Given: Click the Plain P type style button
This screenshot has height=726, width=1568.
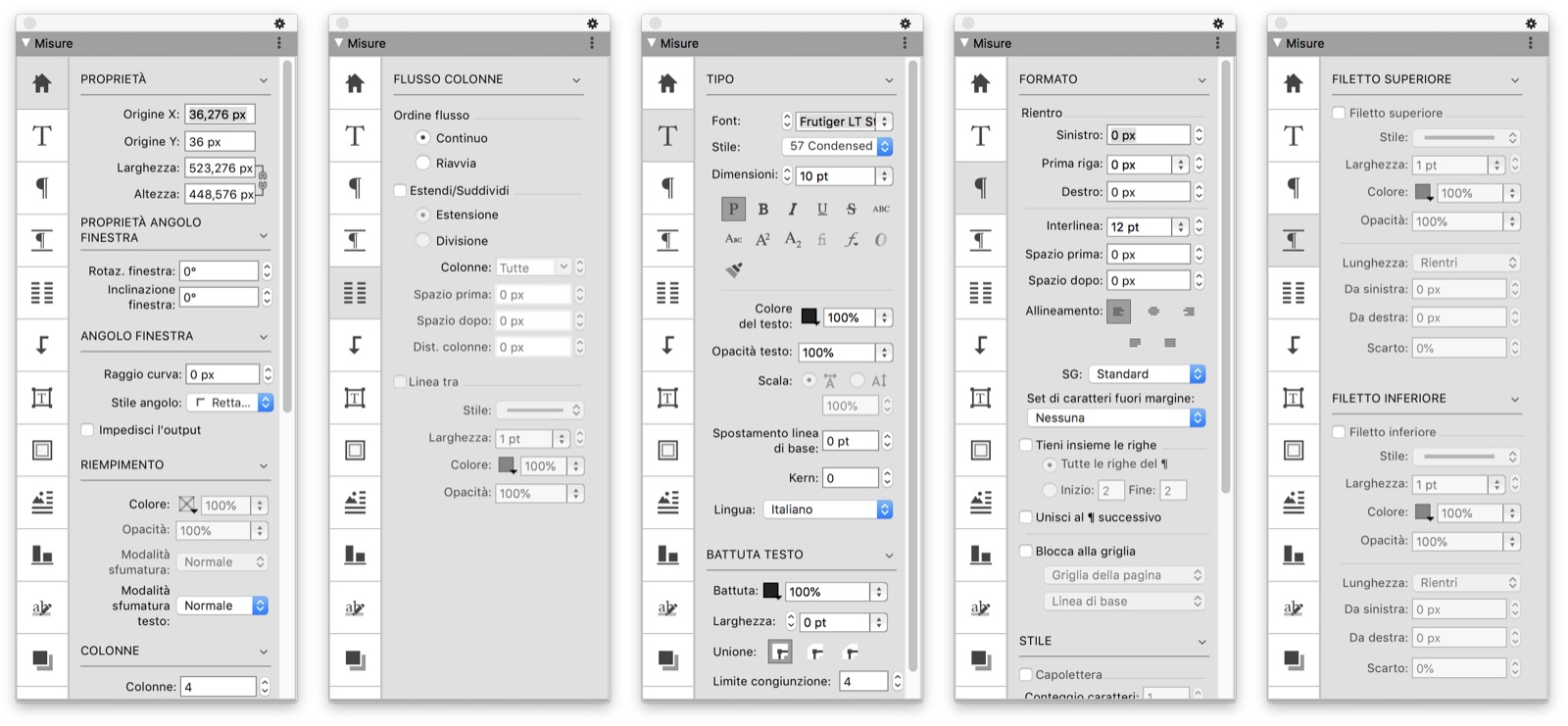Looking at the screenshot, I should pos(733,209).
